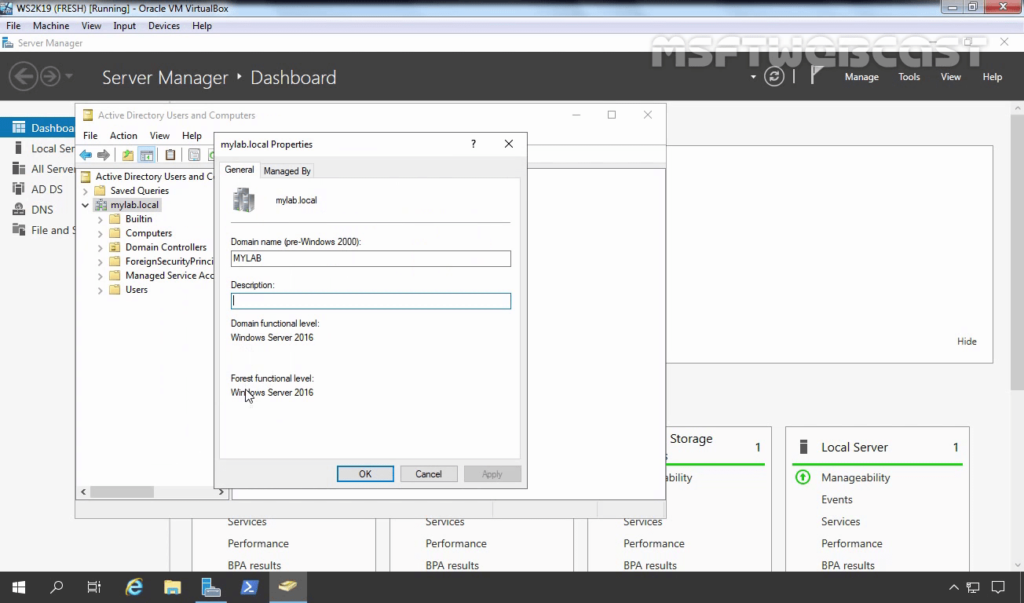Collapse the mylab.local tree node

point(85,205)
